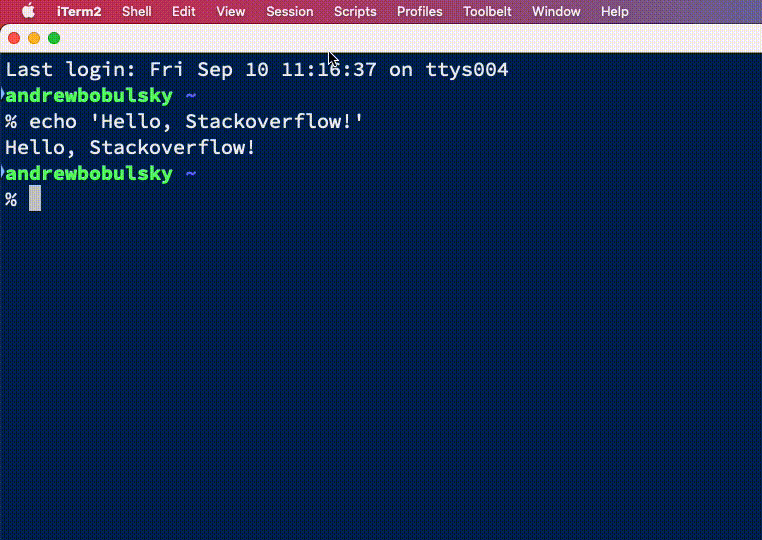The image size is (762, 540).
Task: Open the Window menu
Action: point(556,11)
